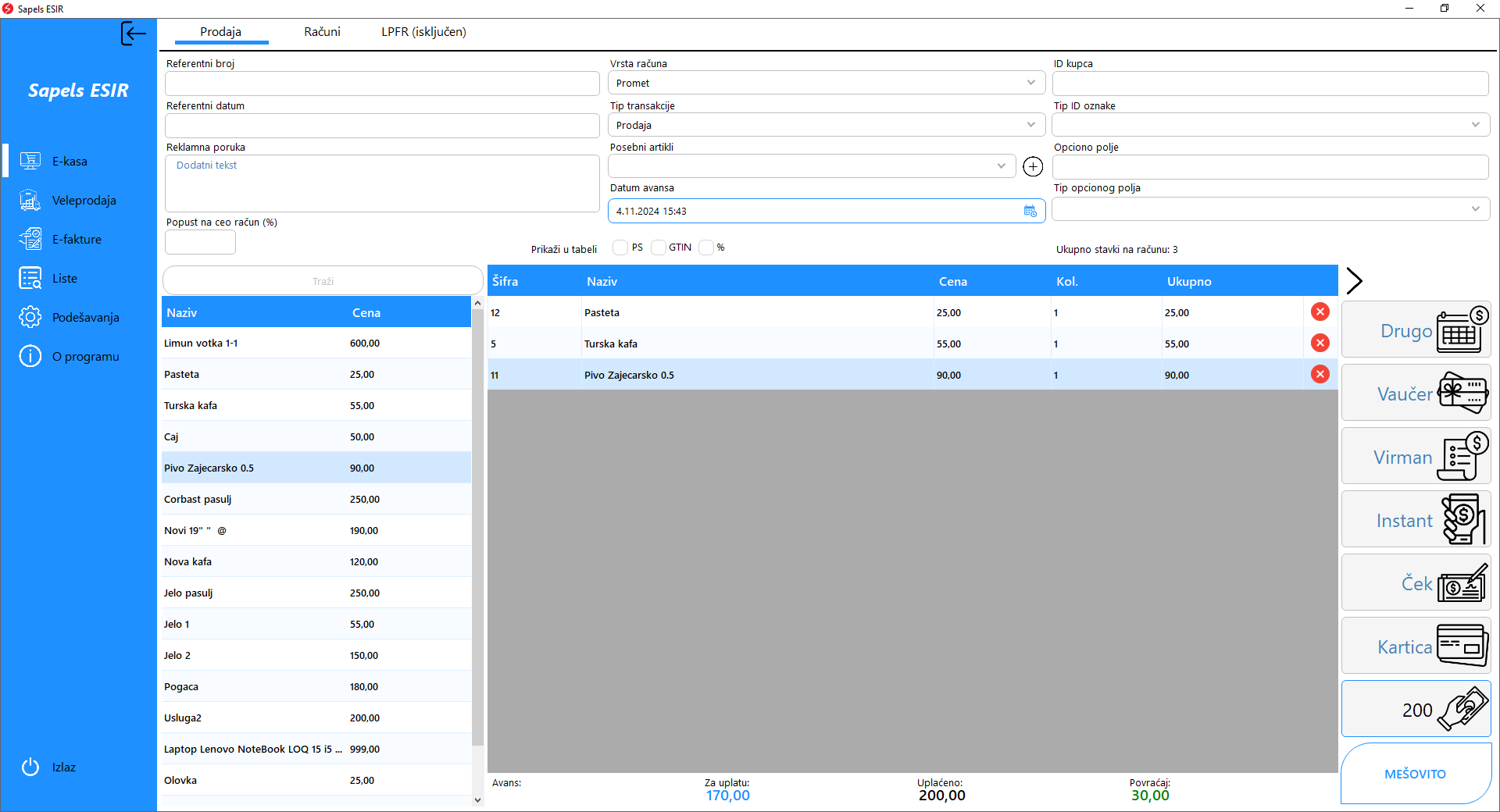Click the Datum avansa date field
The height and width of the screenshot is (812, 1500).
[827, 211]
